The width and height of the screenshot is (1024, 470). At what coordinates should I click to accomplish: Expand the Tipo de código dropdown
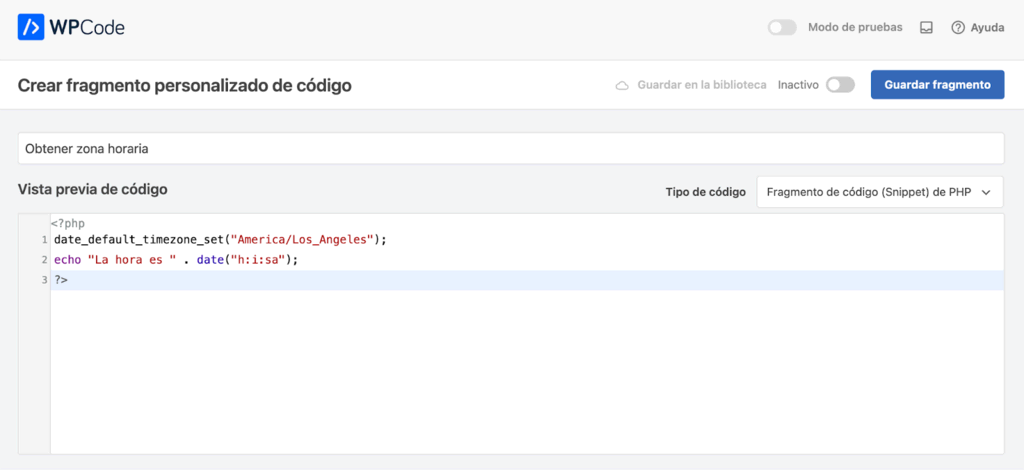879,192
